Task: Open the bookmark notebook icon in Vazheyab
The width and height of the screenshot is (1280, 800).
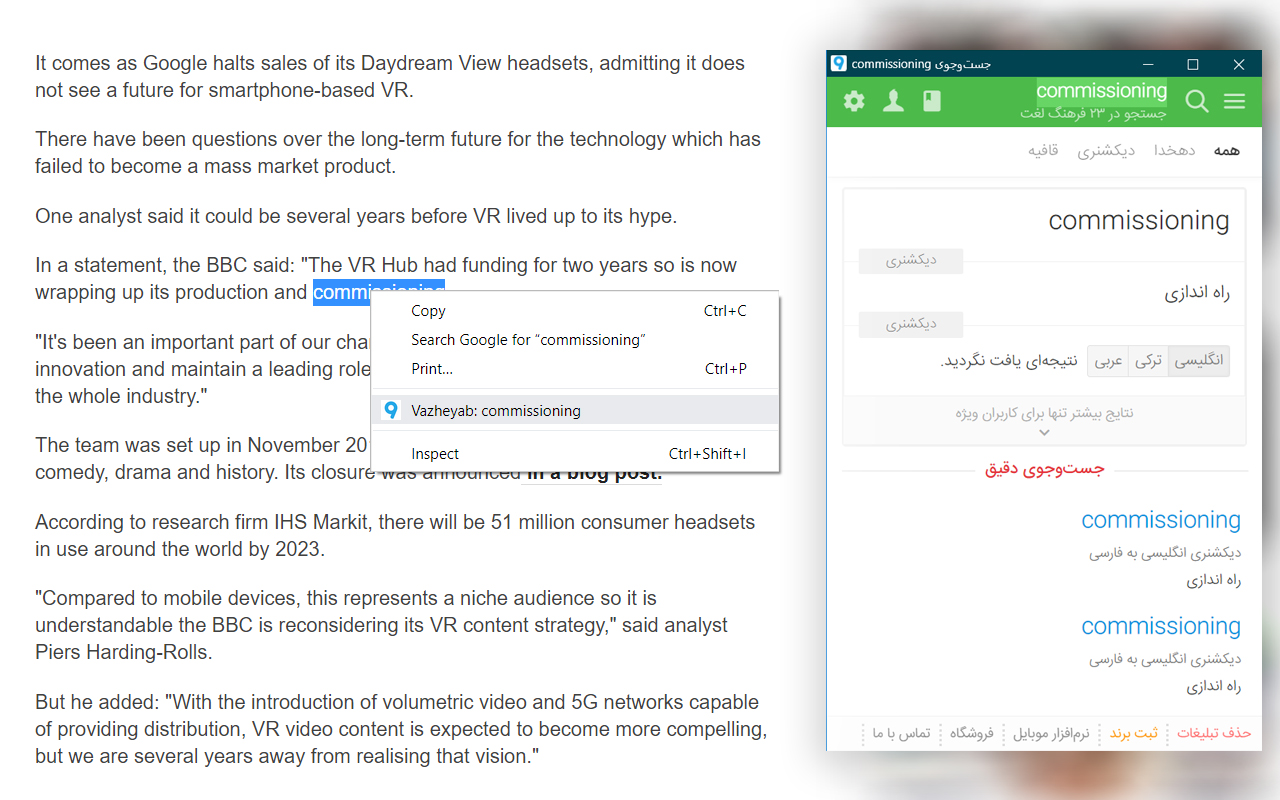Action: (932, 101)
